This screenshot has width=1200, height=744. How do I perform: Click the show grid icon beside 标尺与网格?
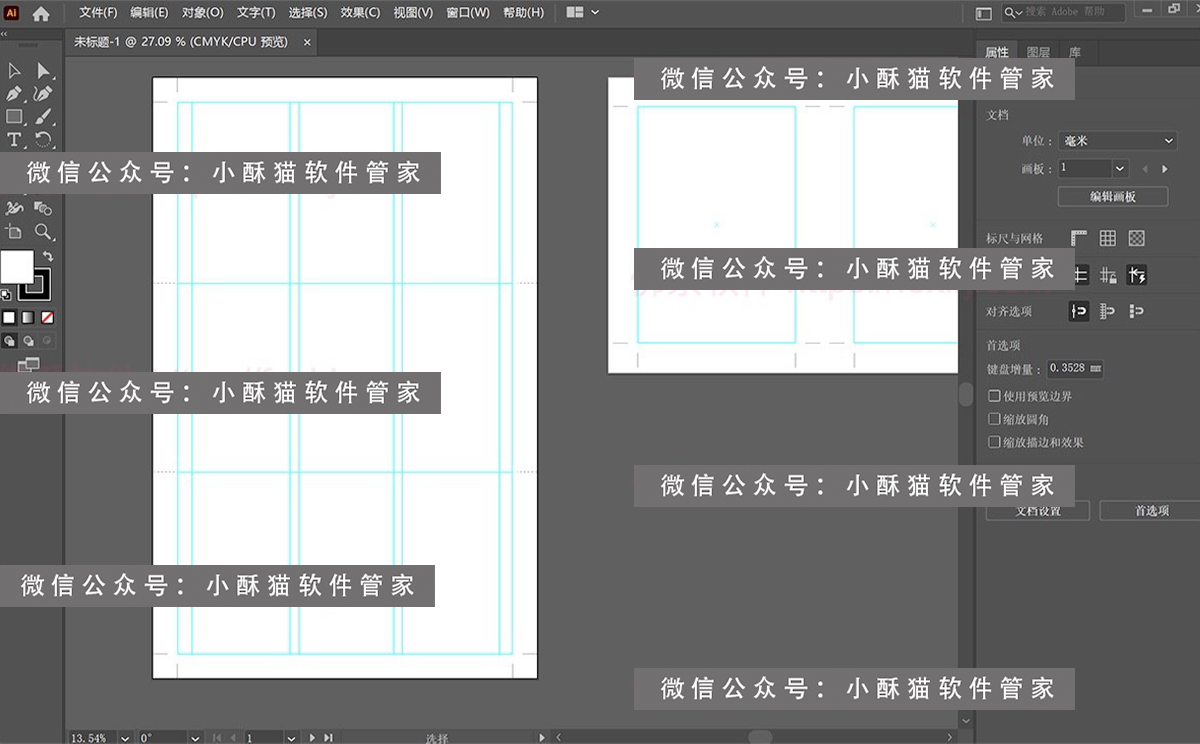click(1107, 238)
